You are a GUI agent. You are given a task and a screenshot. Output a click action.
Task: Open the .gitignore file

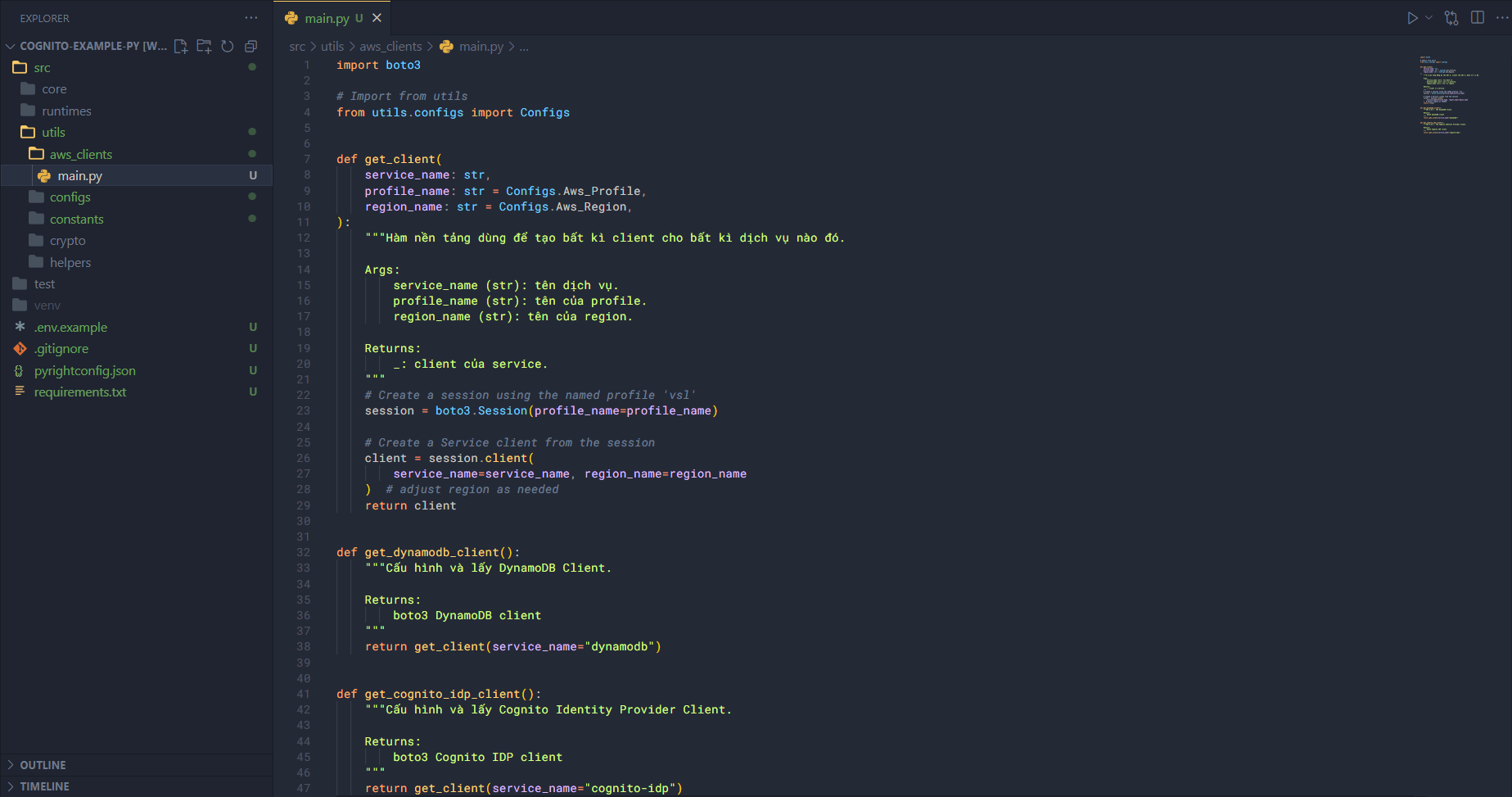coord(61,349)
